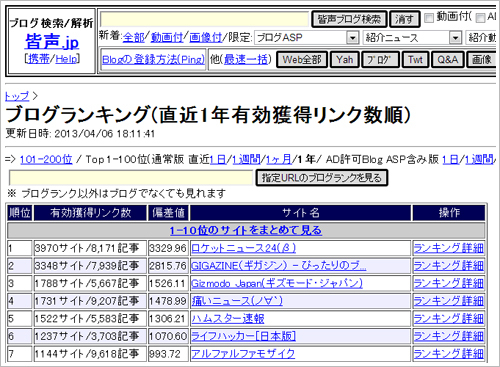Click the ブログ search button
The height and width of the screenshot is (367, 500).
(380, 60)
